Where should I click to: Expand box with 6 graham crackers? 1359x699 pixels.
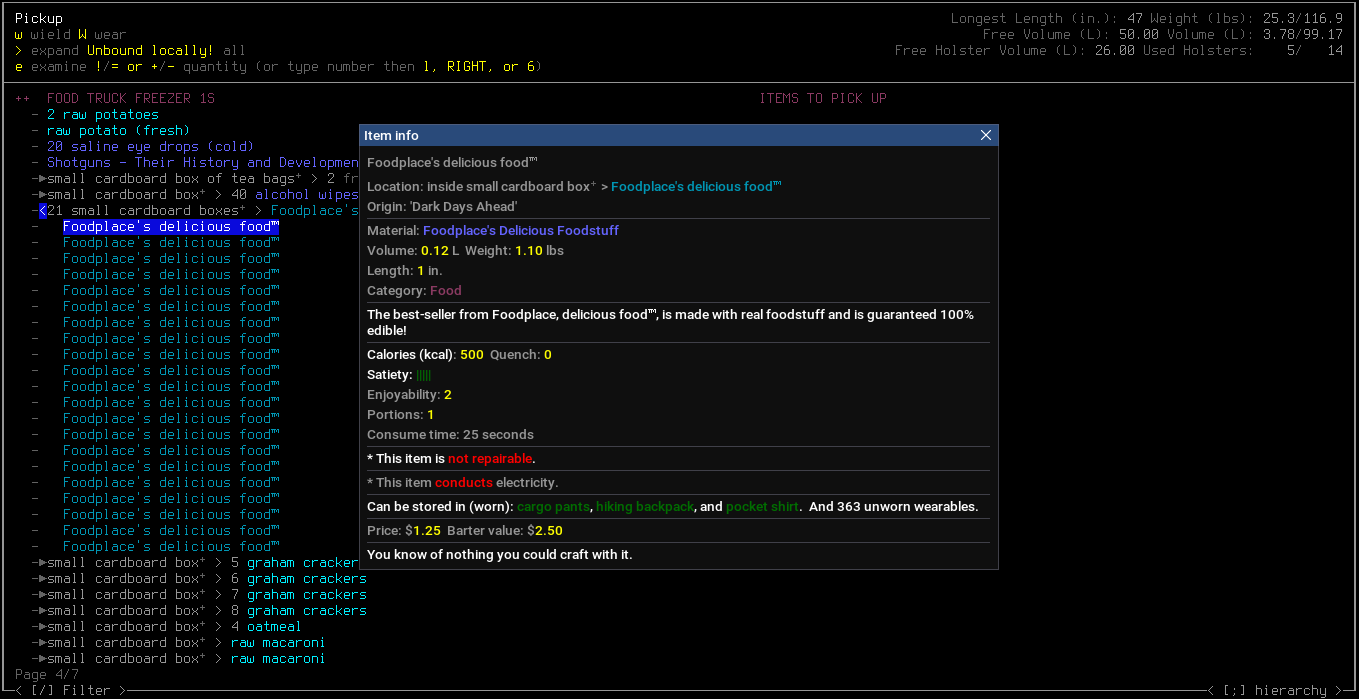pos(41,579)
